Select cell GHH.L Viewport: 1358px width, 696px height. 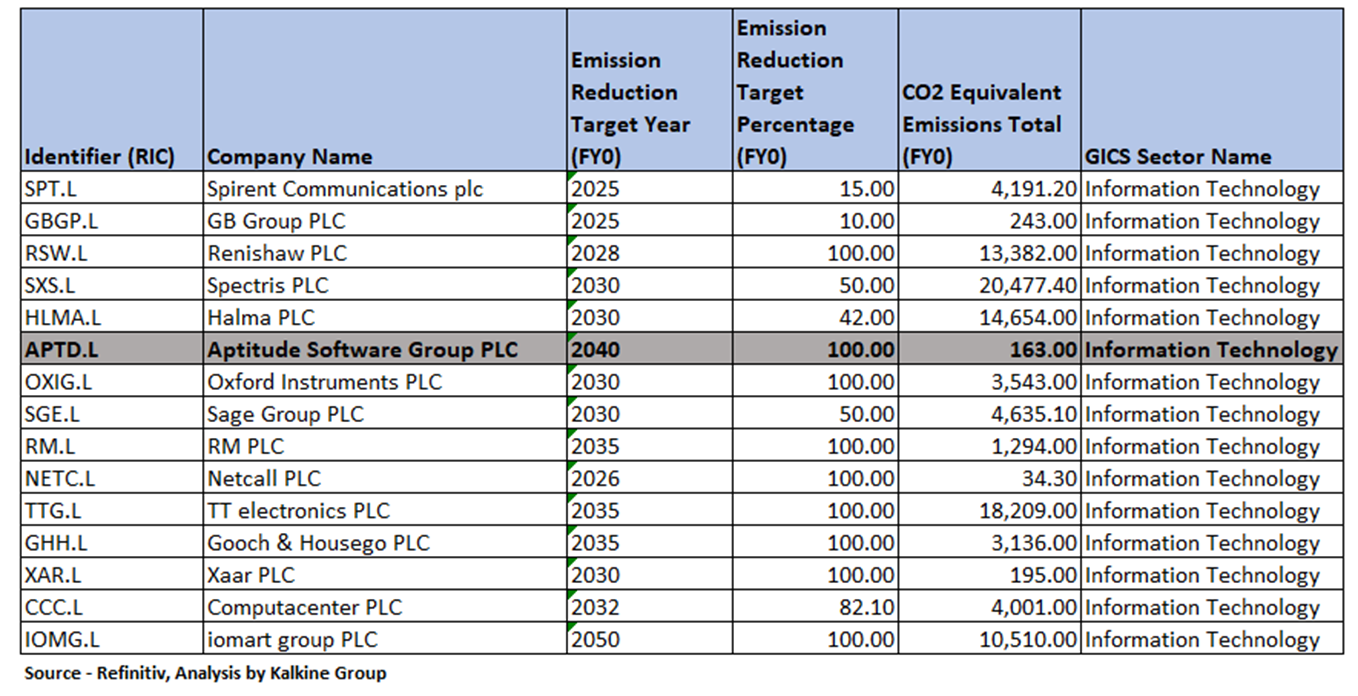pos(112,543)
